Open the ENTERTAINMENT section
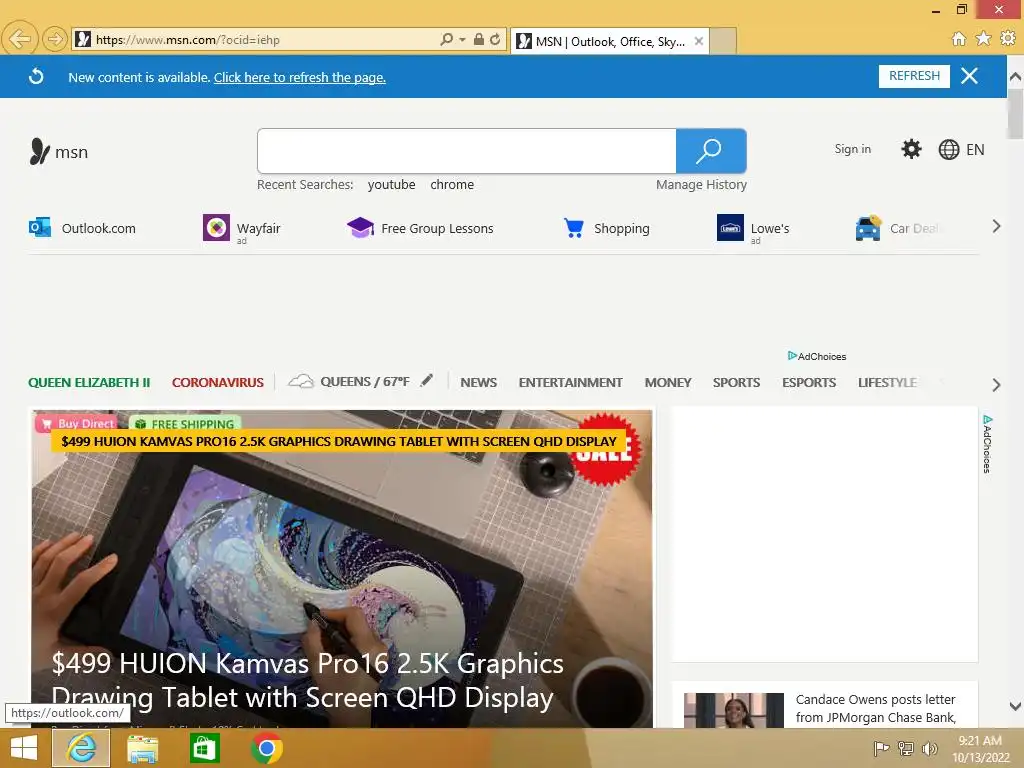The width and height of the screenshot is (1024, 768). [570, 383]
